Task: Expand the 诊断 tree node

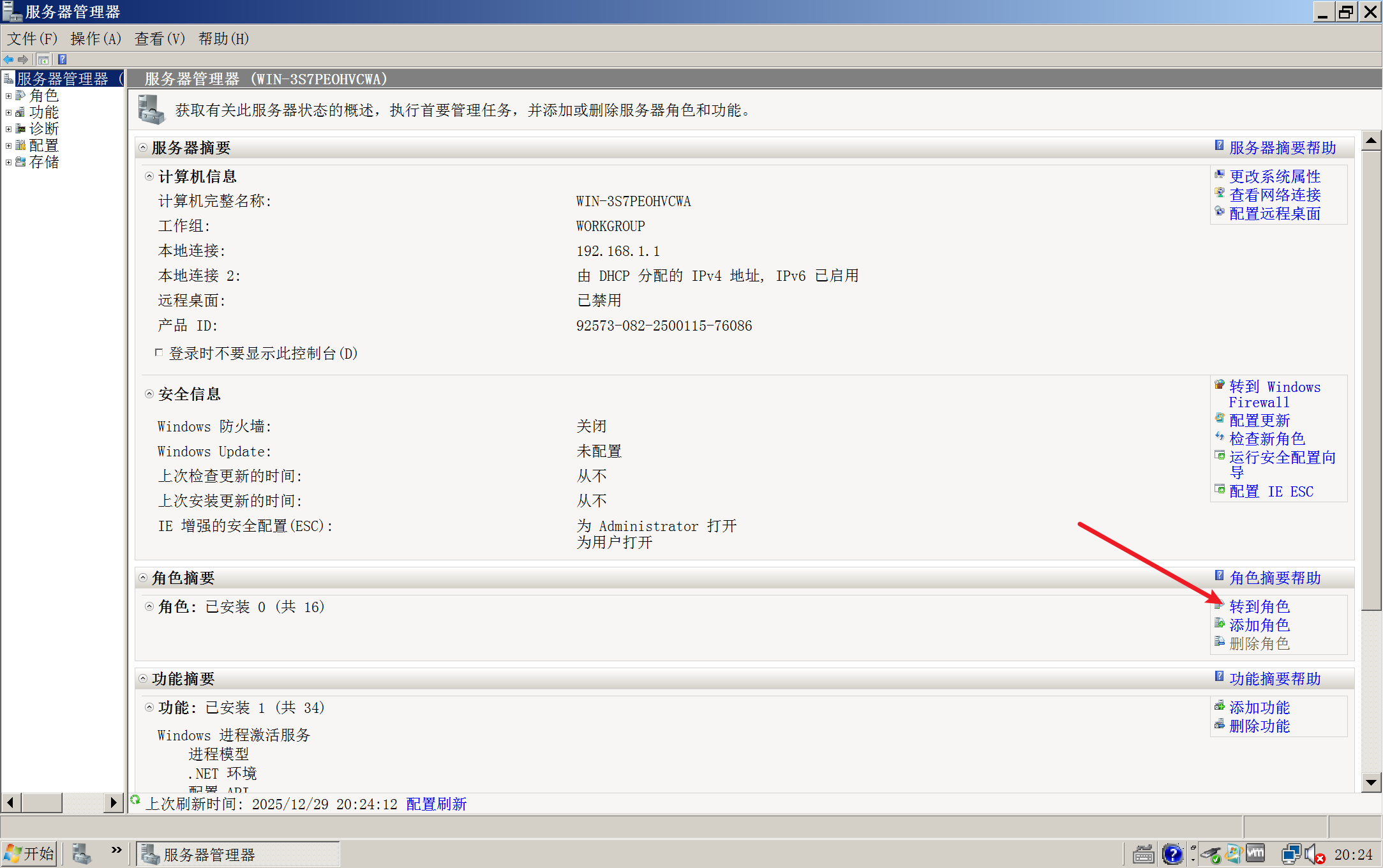Action: point(8,129)
